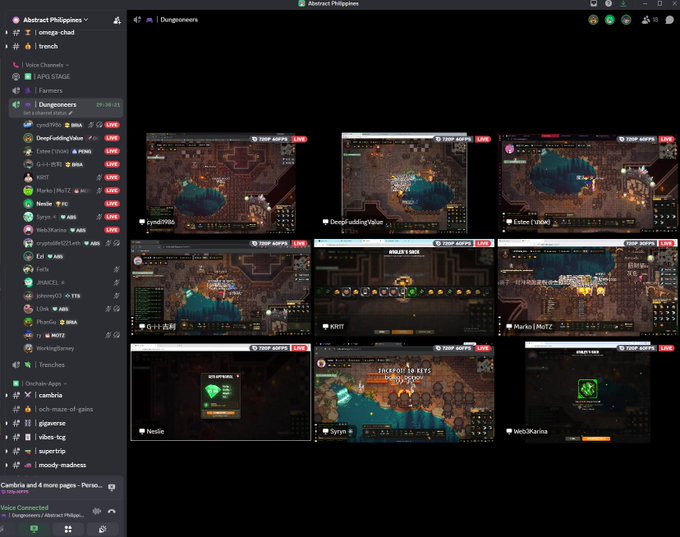Viewport: 680px width, 537px height.
Task: Expand the gigaverse channel threads arrow
Action: point(6,423)
